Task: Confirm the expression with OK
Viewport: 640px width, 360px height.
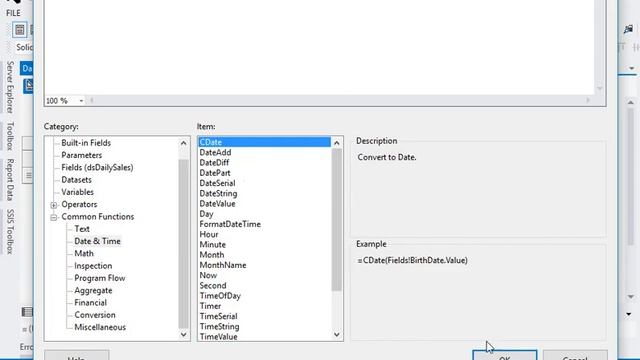Action: click(504, 355)
